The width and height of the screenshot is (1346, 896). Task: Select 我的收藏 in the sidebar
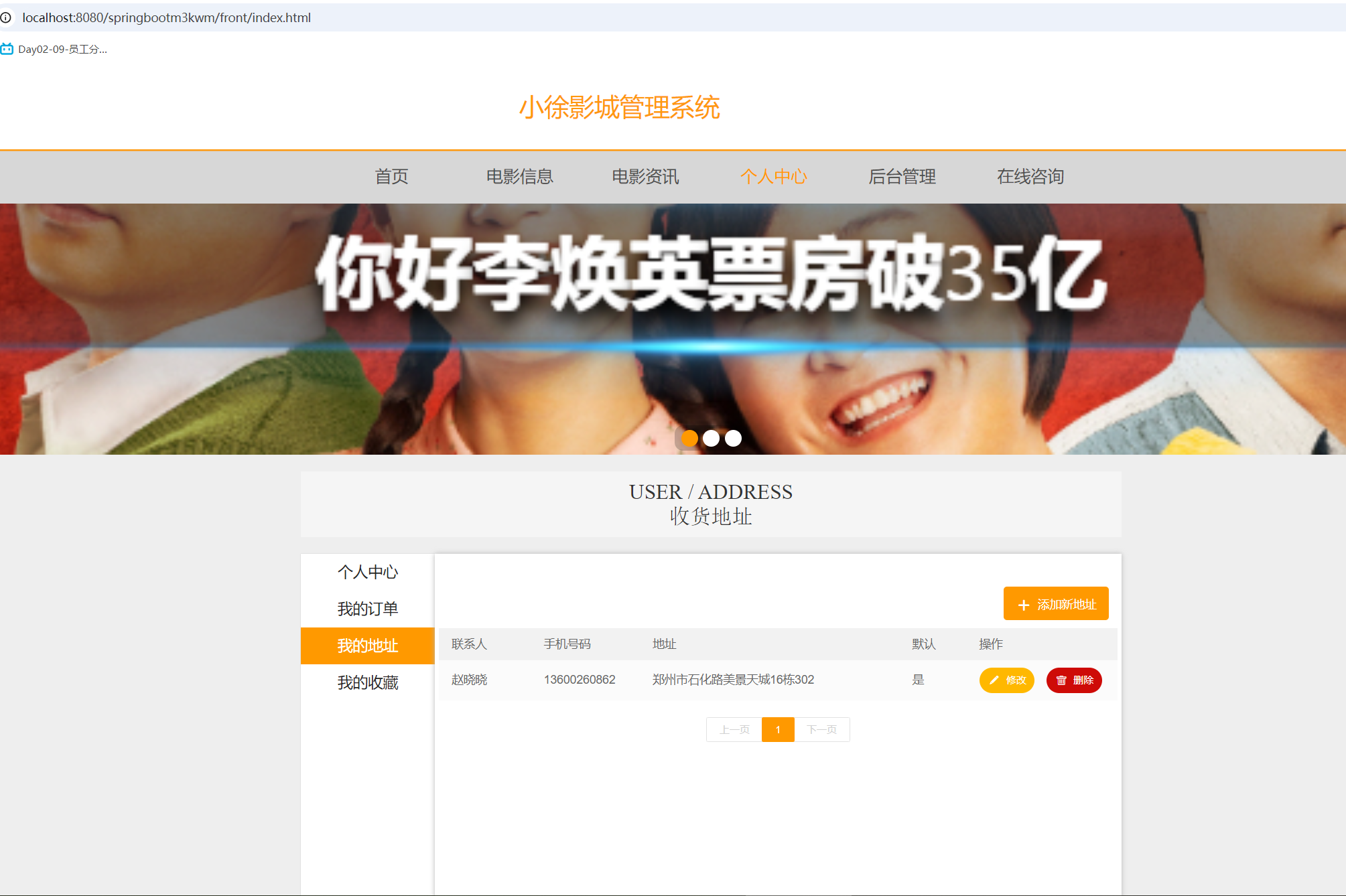click(367, 682)
